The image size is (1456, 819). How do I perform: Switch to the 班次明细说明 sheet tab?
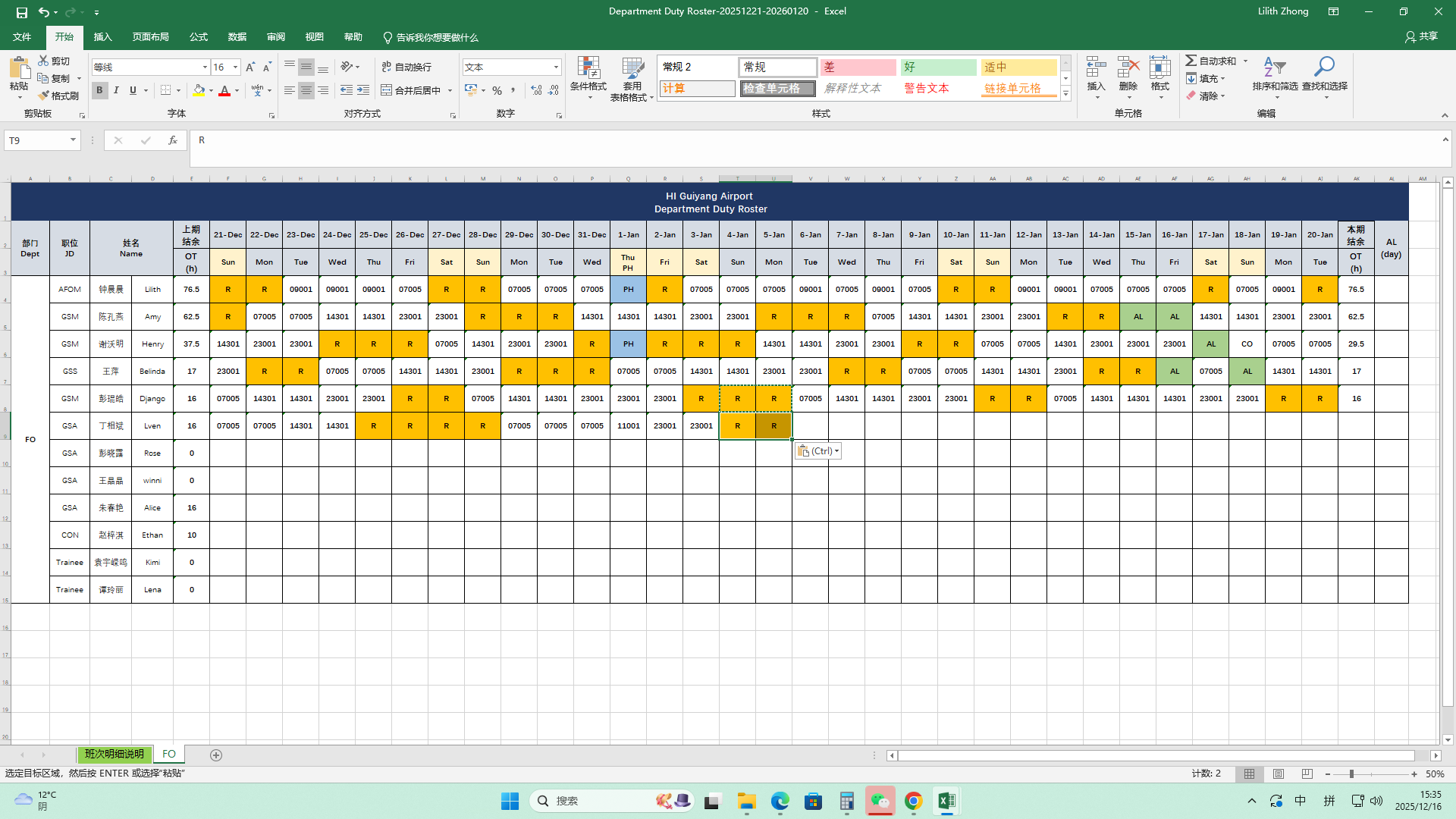coord(114,755)
